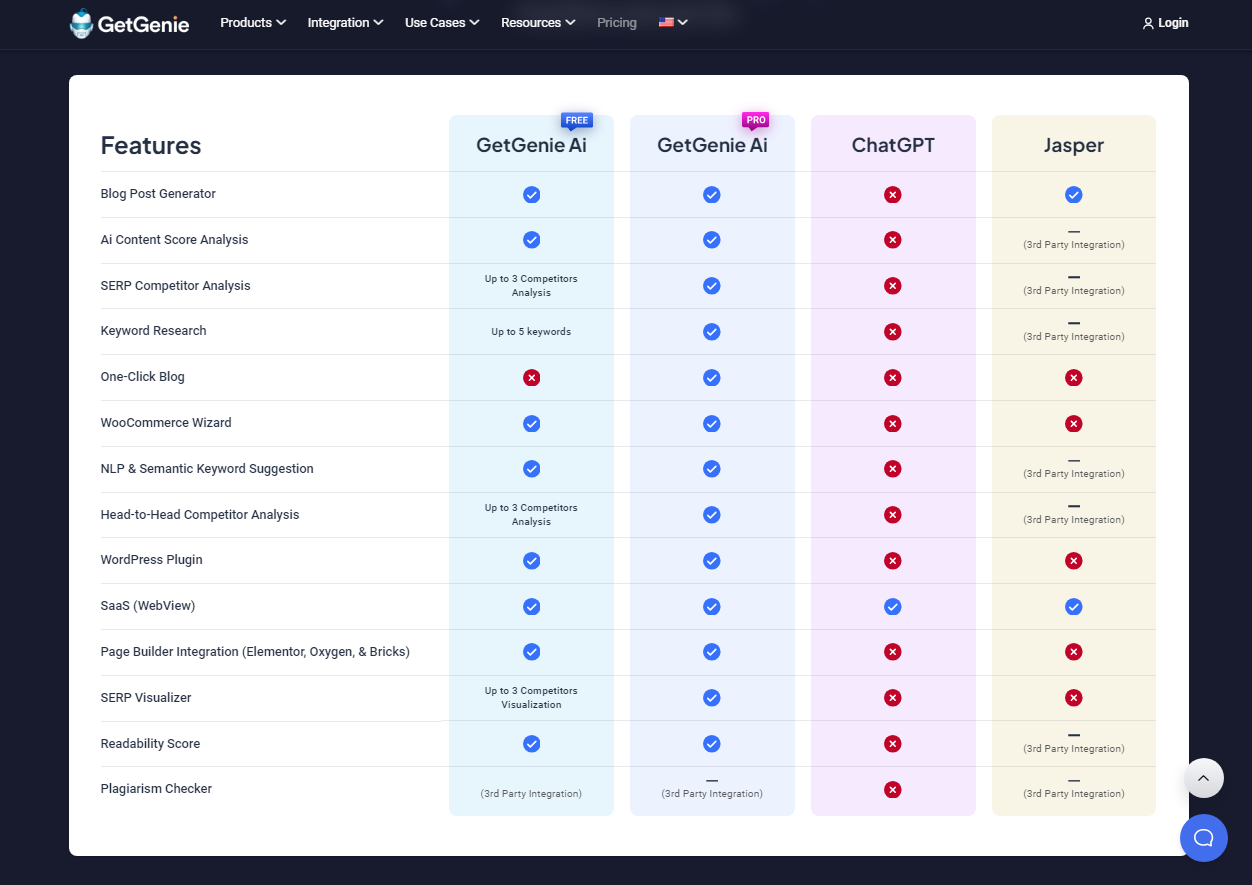Click Readability Score checkmark in Free column

tap(532, 744)
